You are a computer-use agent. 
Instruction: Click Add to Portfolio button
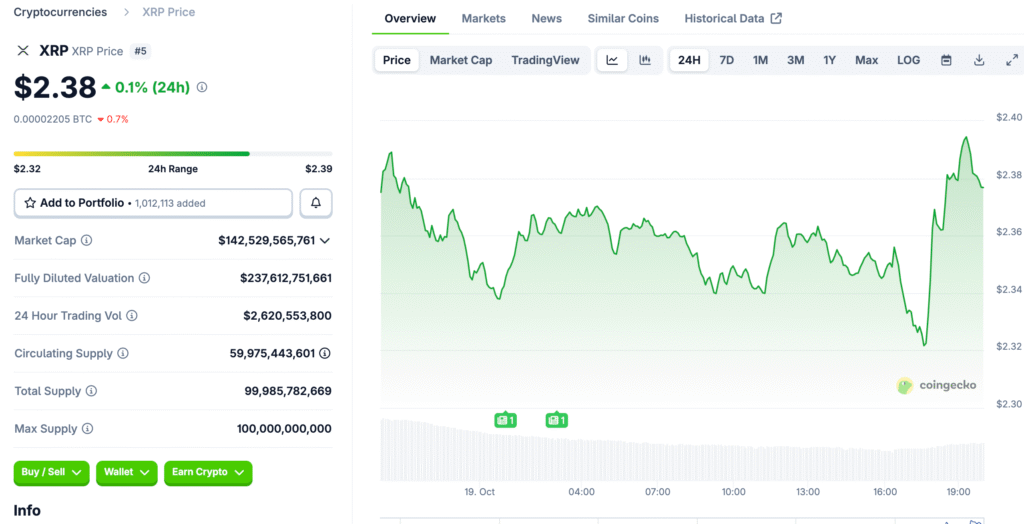click(153, 203)
